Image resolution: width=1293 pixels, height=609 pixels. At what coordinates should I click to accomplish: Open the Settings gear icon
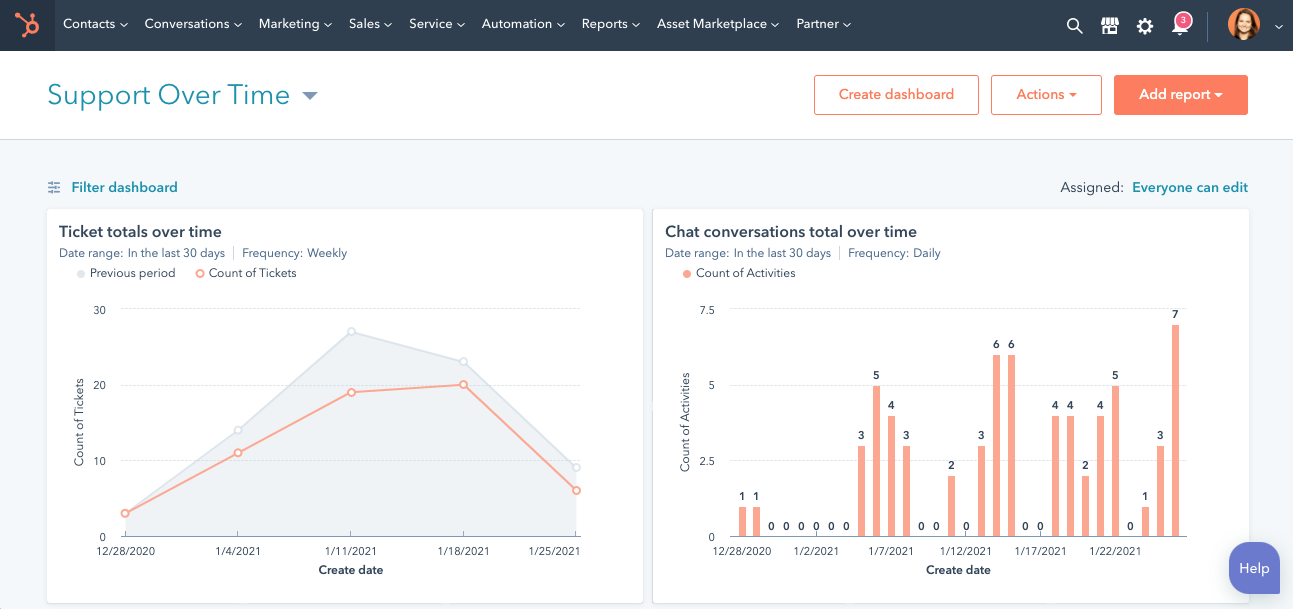(1145, 26)
